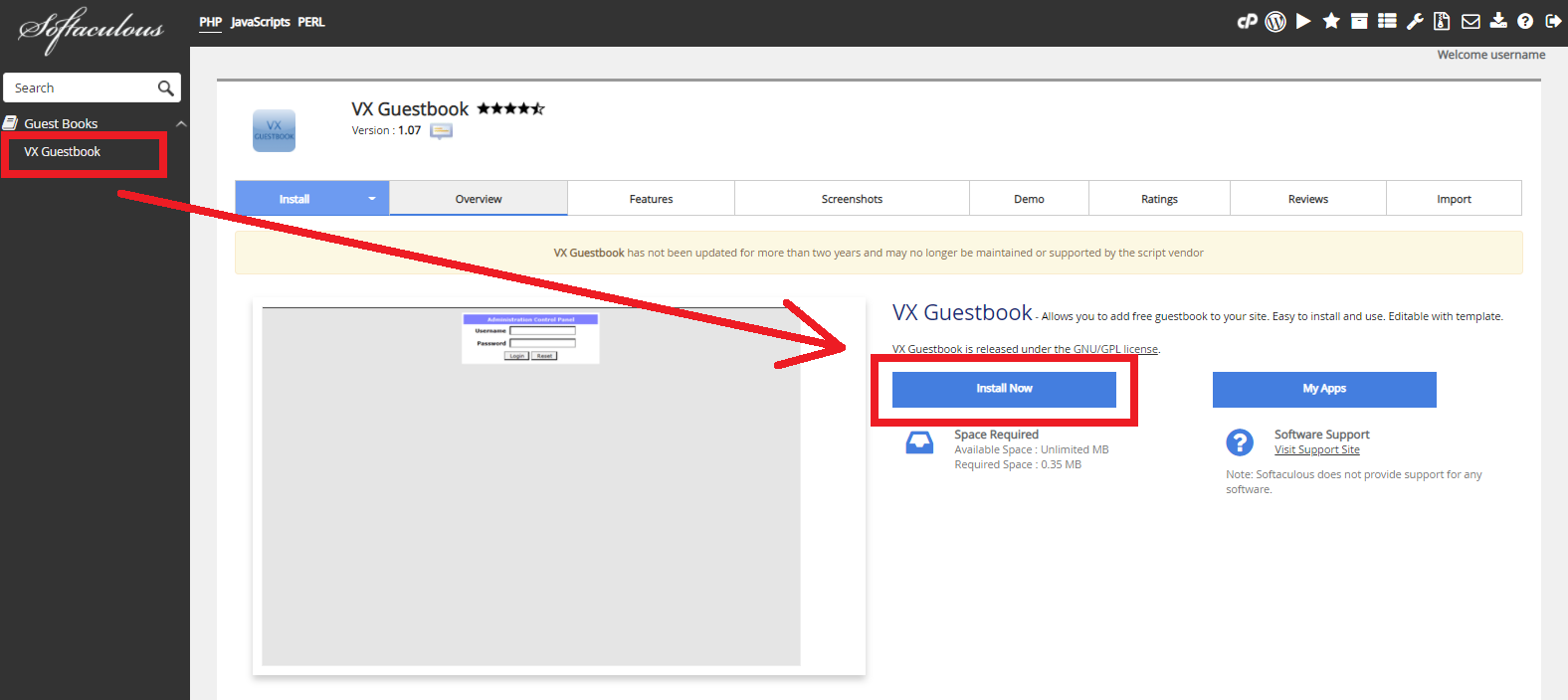Screen dimensions: 1568x700
Task: Open the Install tab dropdown arrow
Action: coord(372,199)
